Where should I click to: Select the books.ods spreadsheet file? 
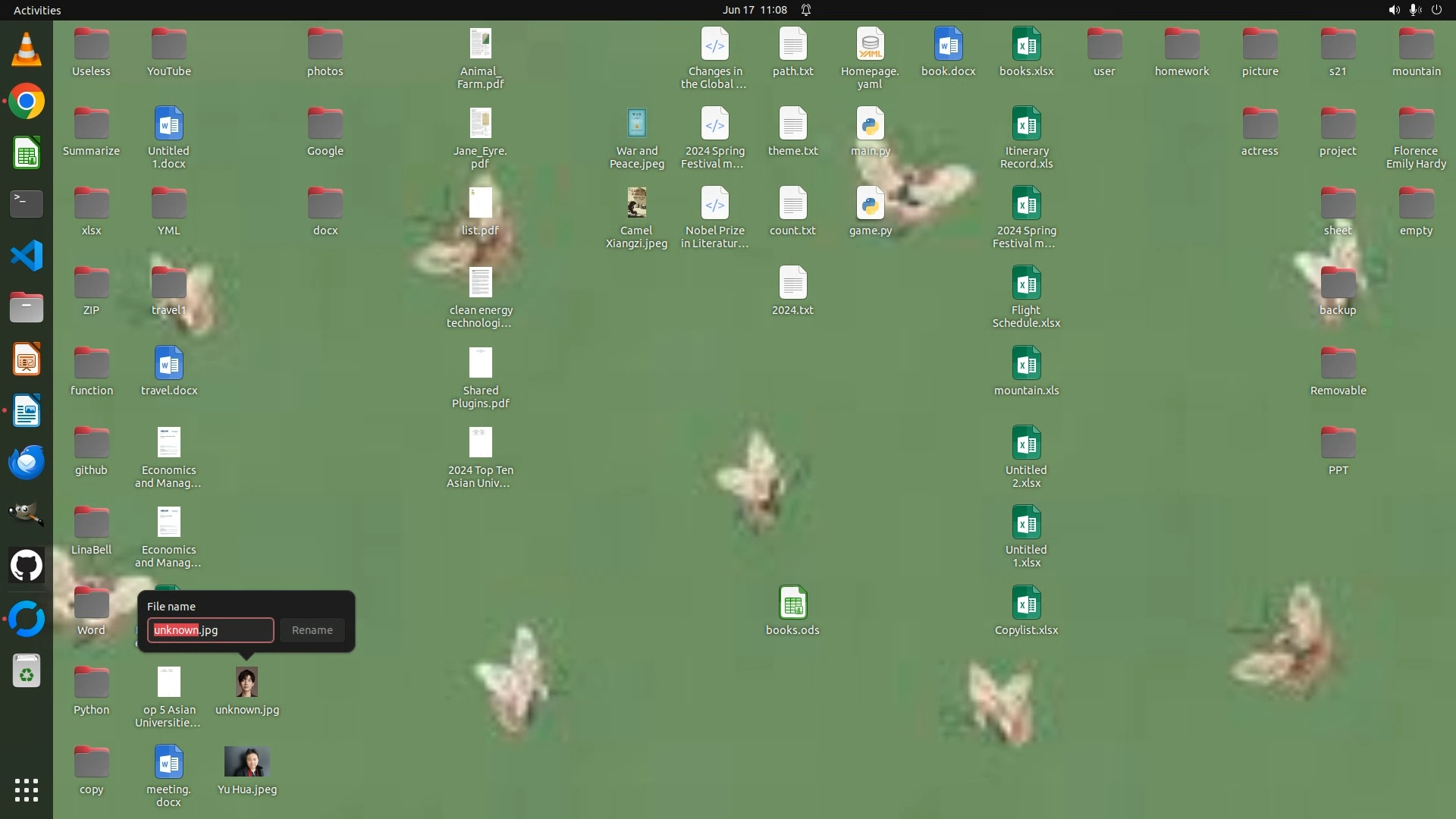coord(792,604)
